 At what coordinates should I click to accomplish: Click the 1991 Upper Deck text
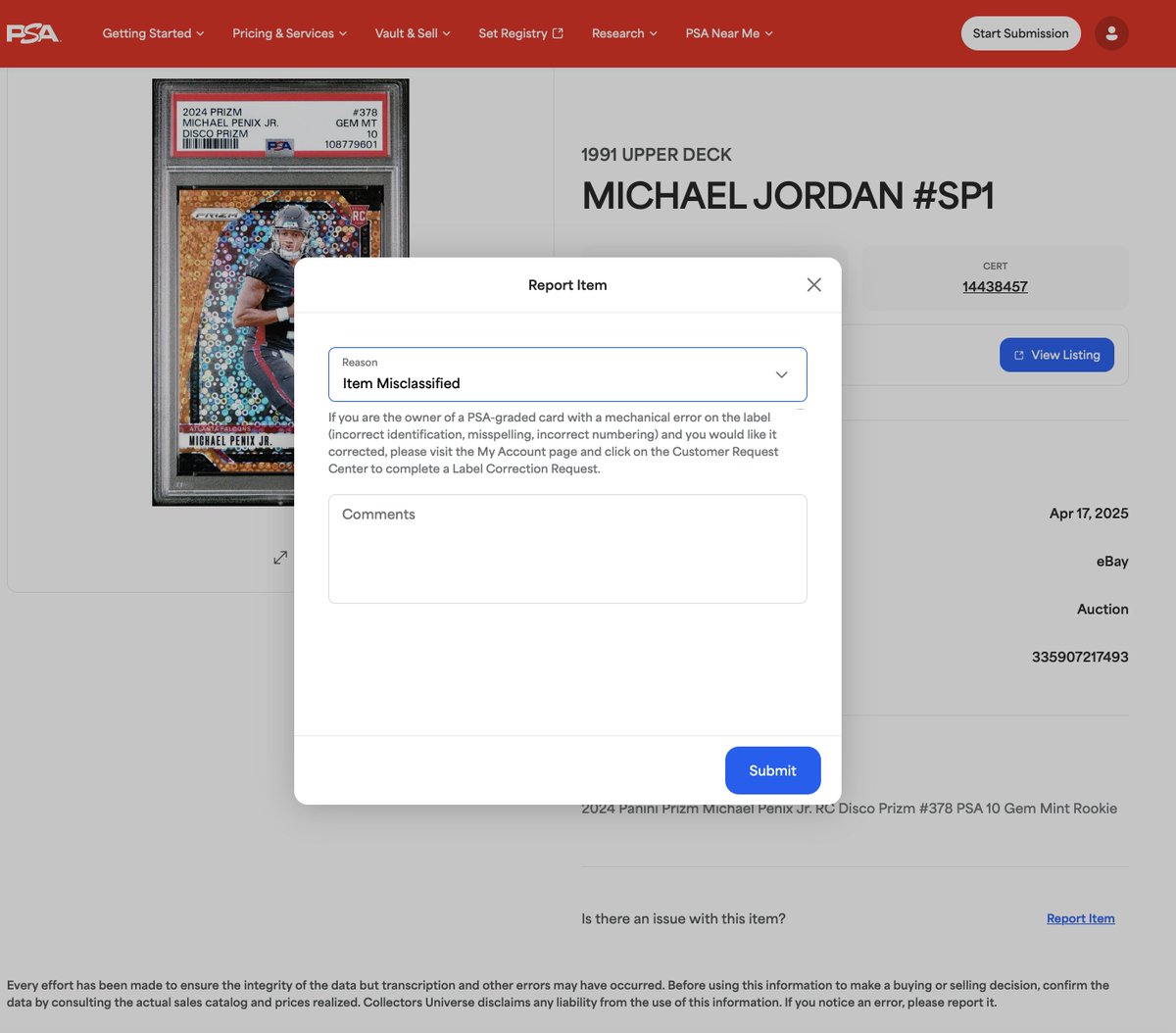(x=657, y=155)
